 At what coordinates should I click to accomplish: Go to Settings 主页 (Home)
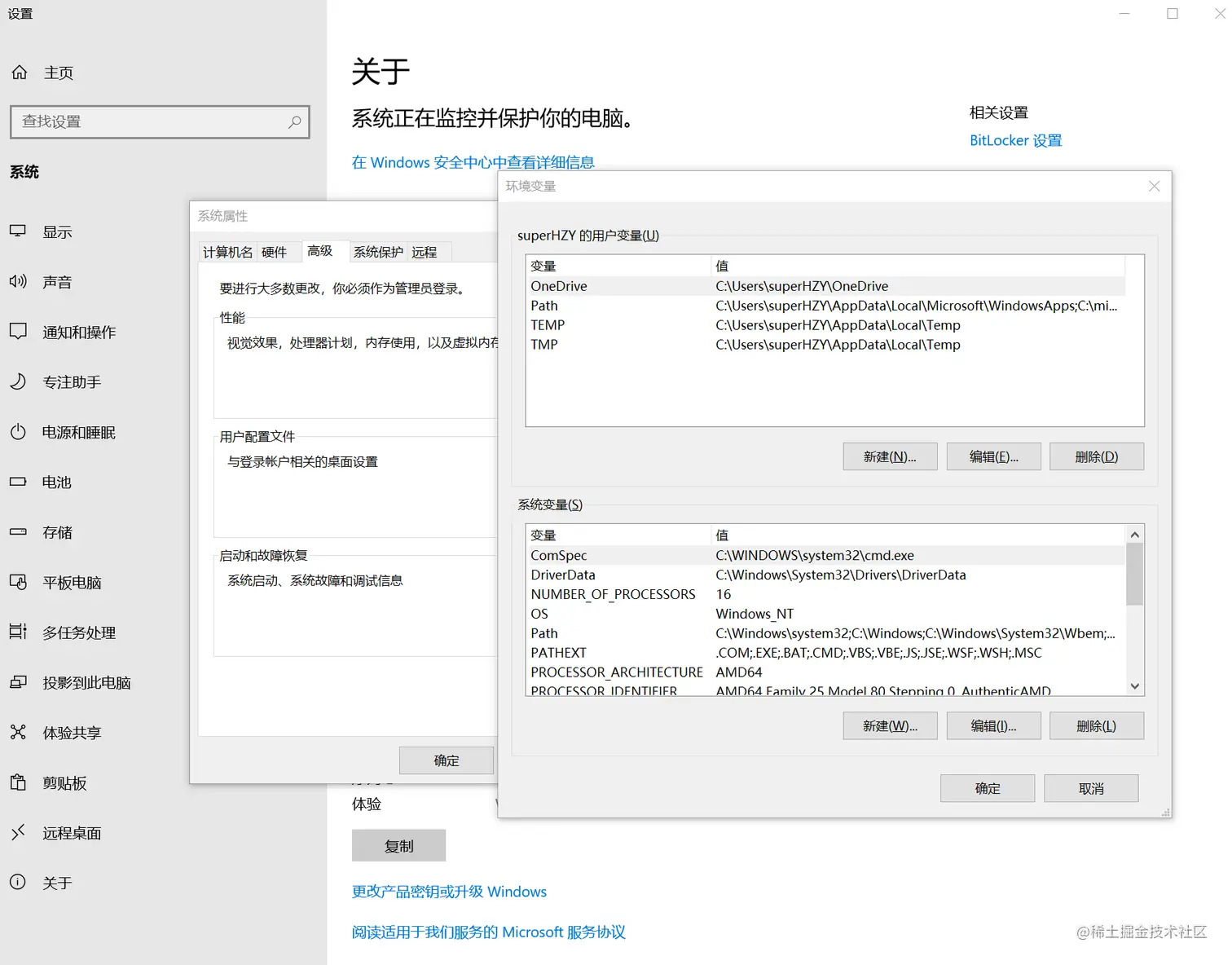[58, 72]
